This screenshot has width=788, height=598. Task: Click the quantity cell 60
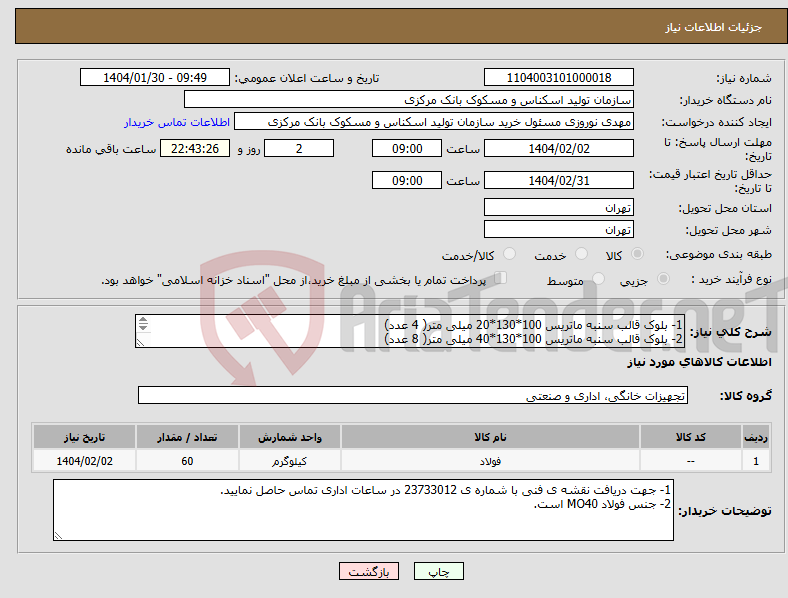click(x=187, y=461)
